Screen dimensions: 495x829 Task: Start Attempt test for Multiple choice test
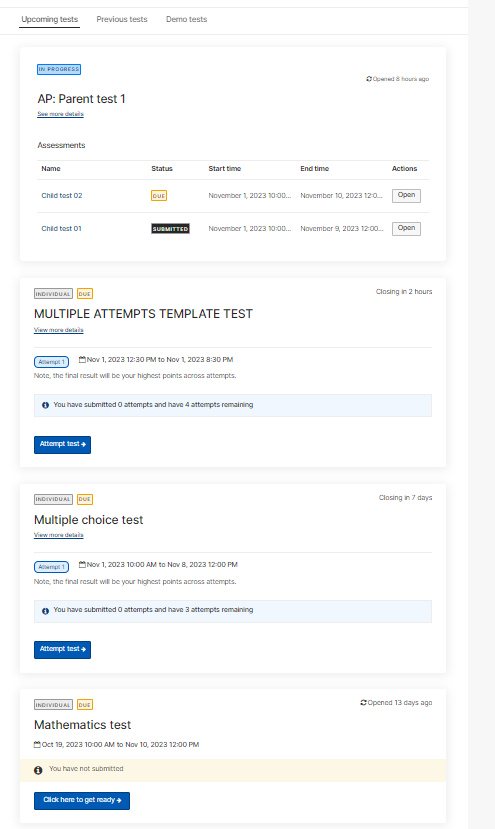[x=62, y=650]
